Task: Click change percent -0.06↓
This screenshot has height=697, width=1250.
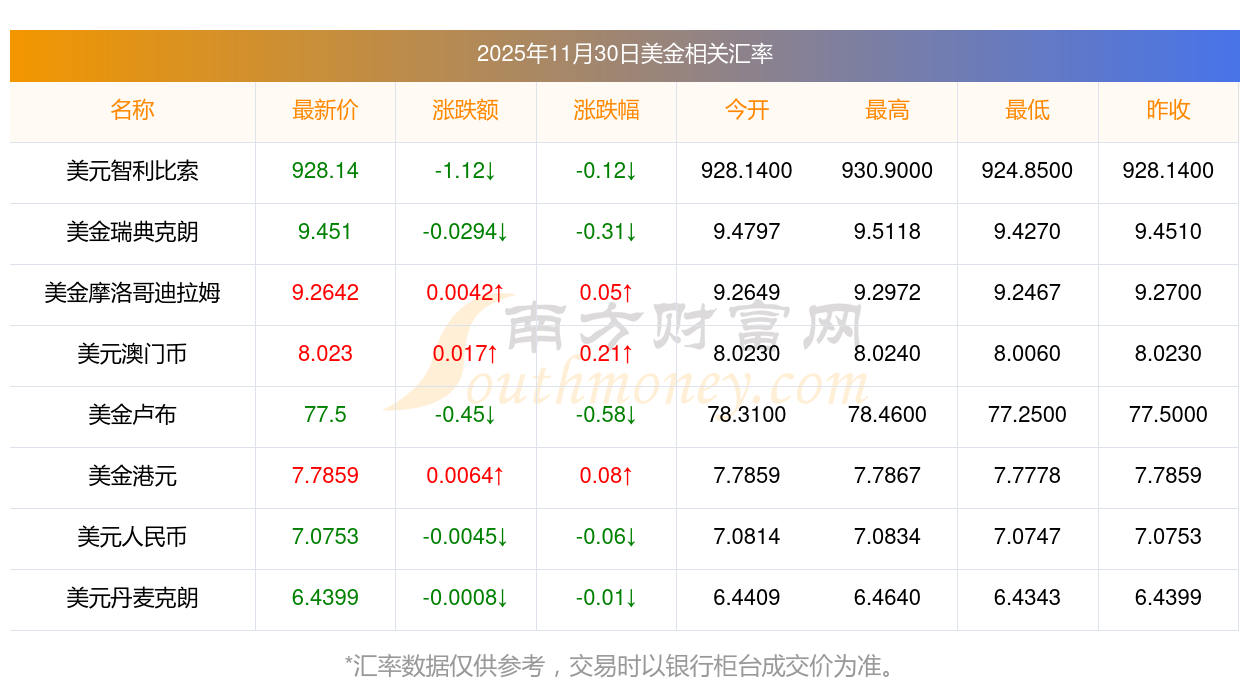Action: tap(606, 537)
